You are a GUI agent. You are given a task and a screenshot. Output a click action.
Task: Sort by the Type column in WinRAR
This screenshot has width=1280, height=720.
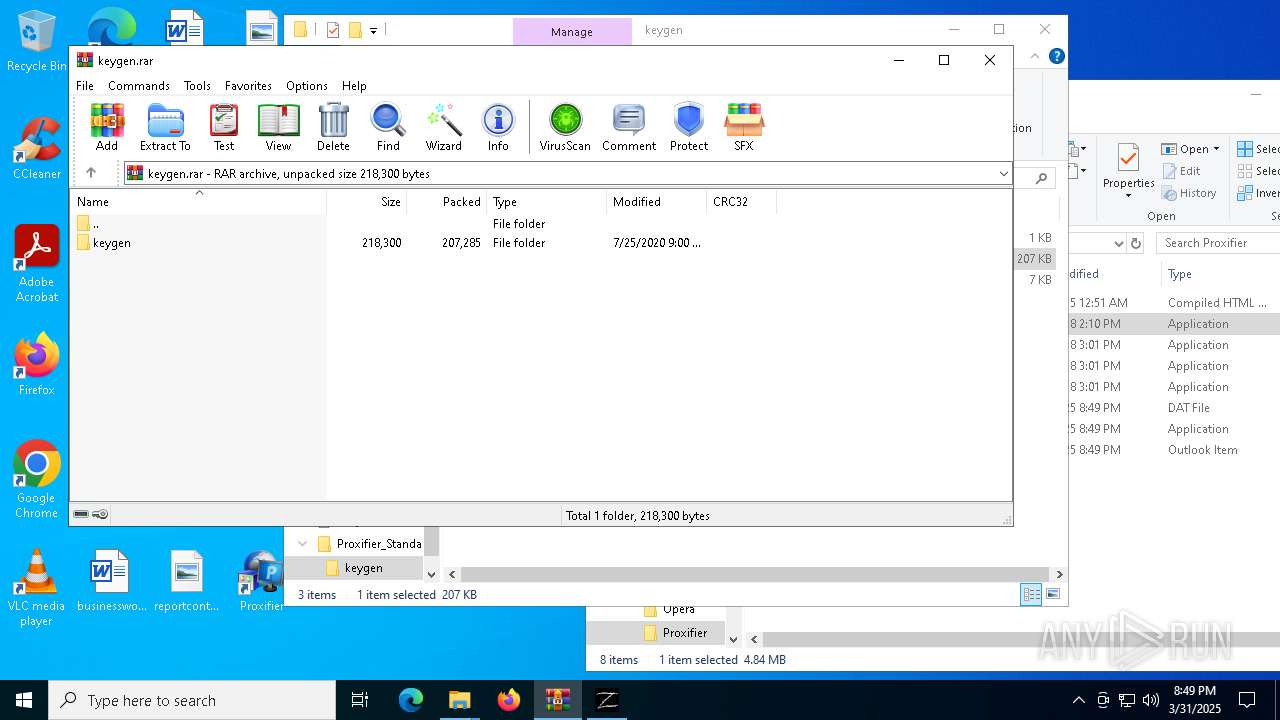(547, 202)
